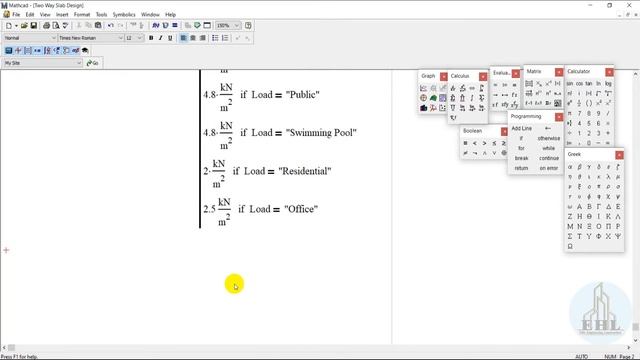
Task: Insert a function with the f(x) icon
Action: coord(156,25)
